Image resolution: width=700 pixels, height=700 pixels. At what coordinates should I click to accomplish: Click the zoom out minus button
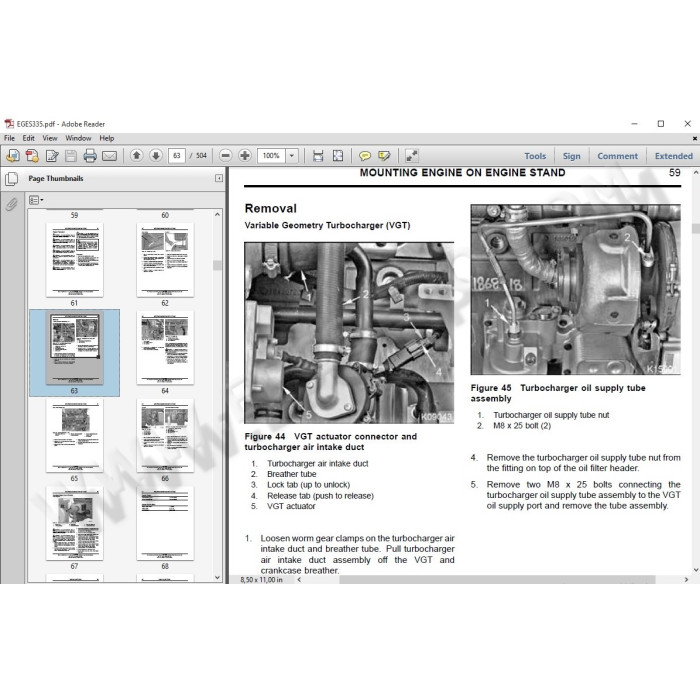coord(226,155)
